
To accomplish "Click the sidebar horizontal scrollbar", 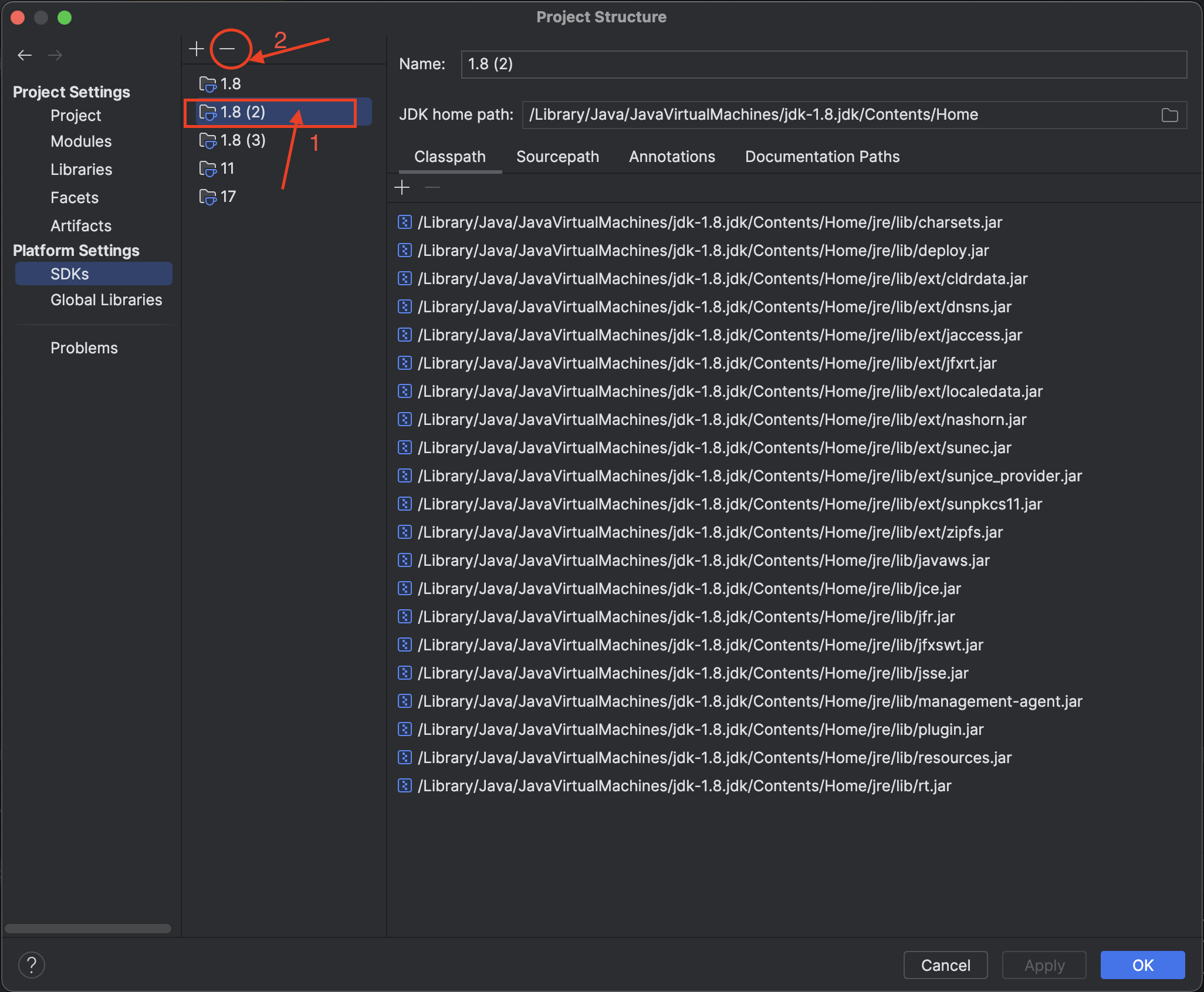I will click(x=88, y=929).
